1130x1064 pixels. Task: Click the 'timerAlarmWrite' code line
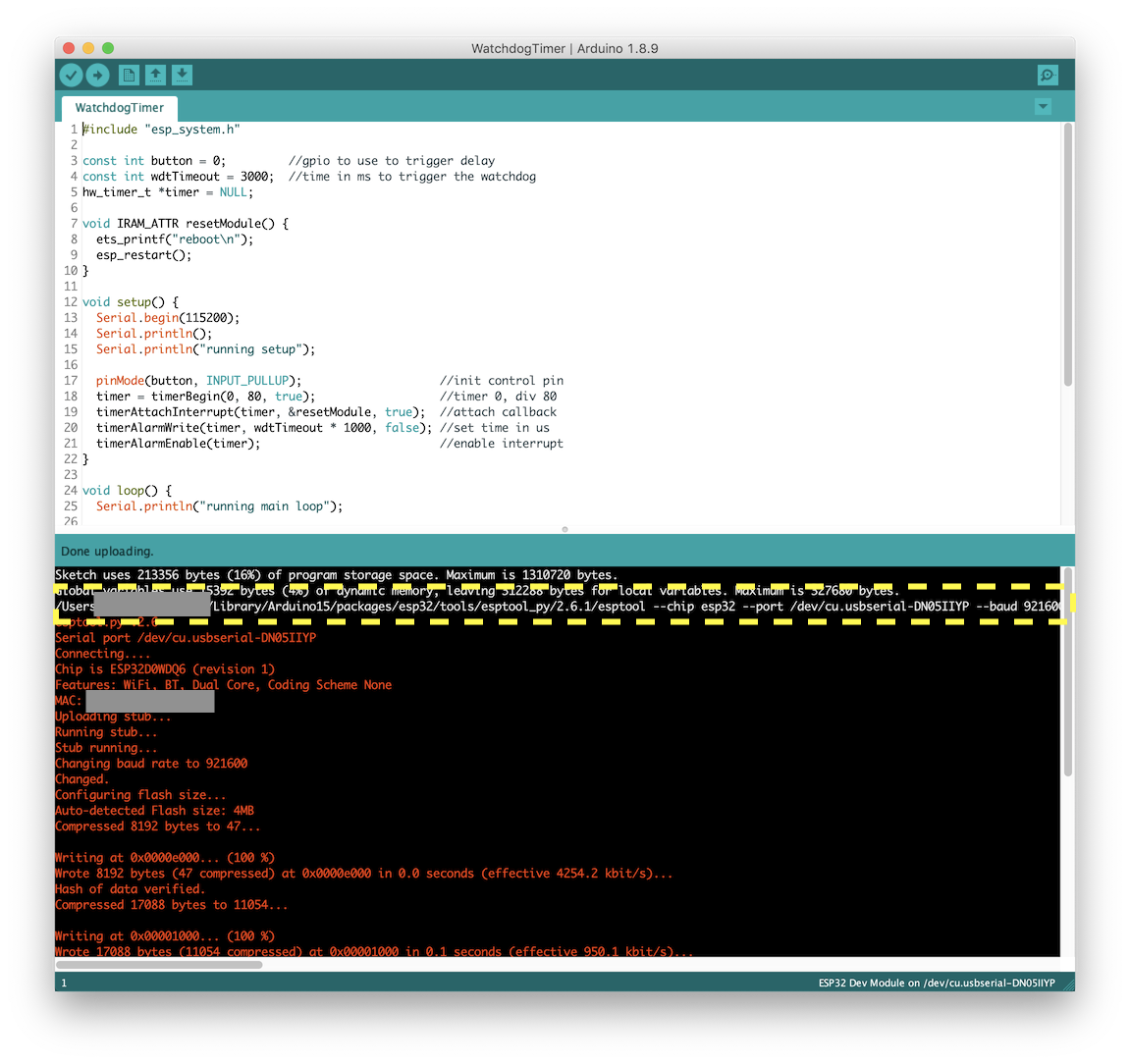coord(264,428)
